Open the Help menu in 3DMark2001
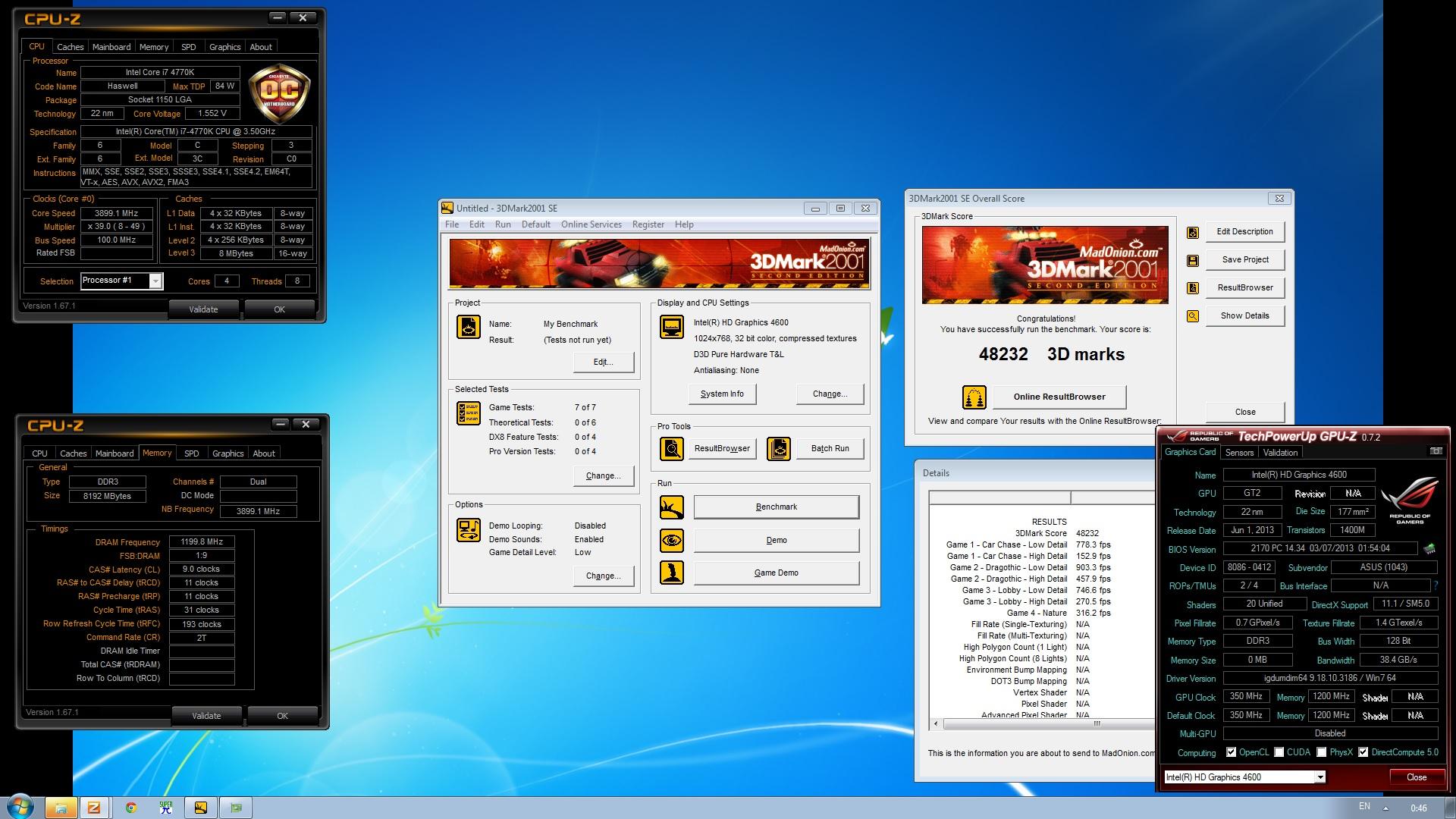Screen dimensions: 1456x819 pos(684,224)
